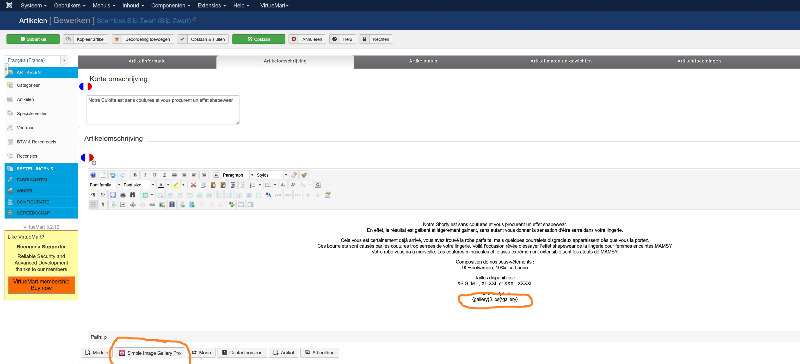Viewport: 800px width, 364px height.
Task: Switch to the Artikelomschrijving tab
Action: tap(285, 61)
